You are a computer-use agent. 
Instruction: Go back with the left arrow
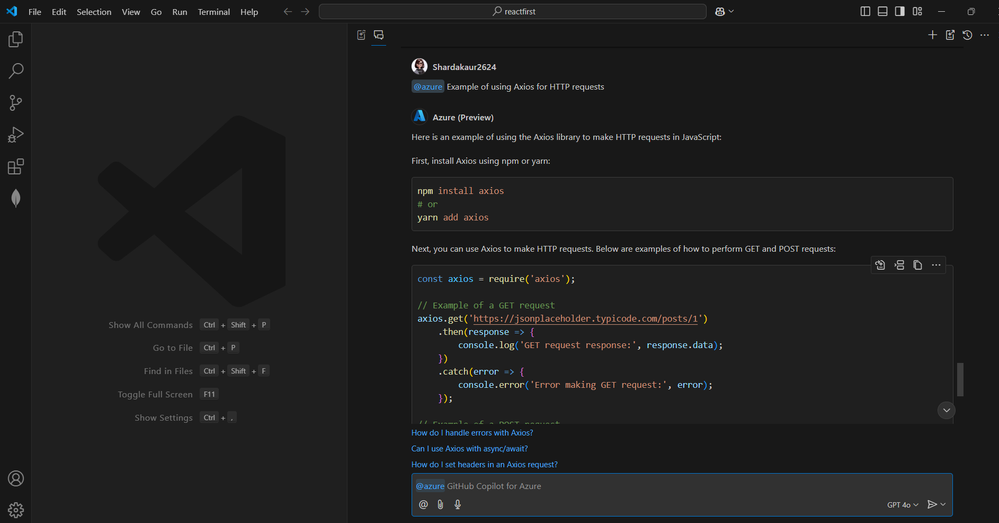coord(288,11)
